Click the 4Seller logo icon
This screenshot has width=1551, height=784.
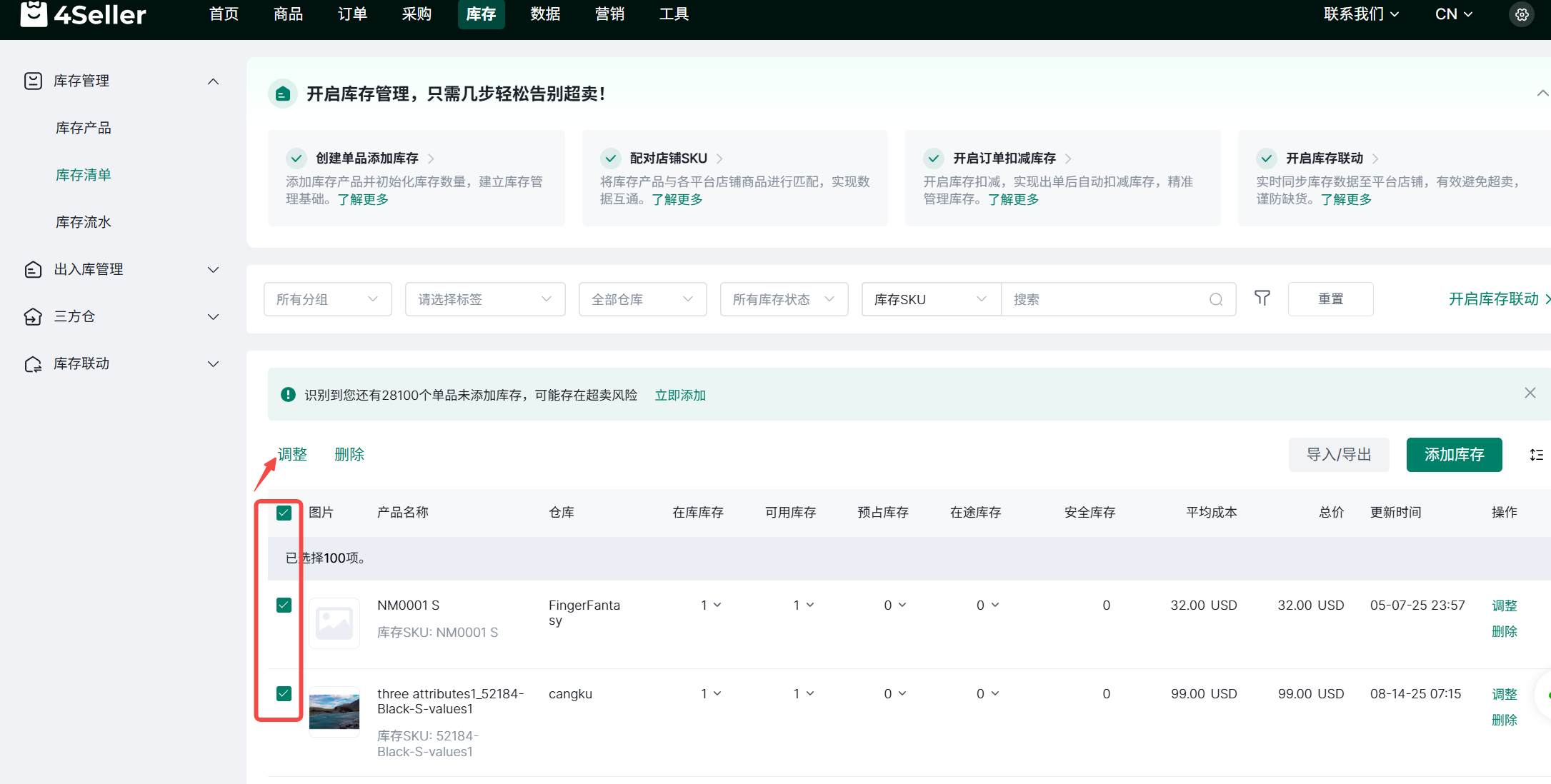point(34,13)
